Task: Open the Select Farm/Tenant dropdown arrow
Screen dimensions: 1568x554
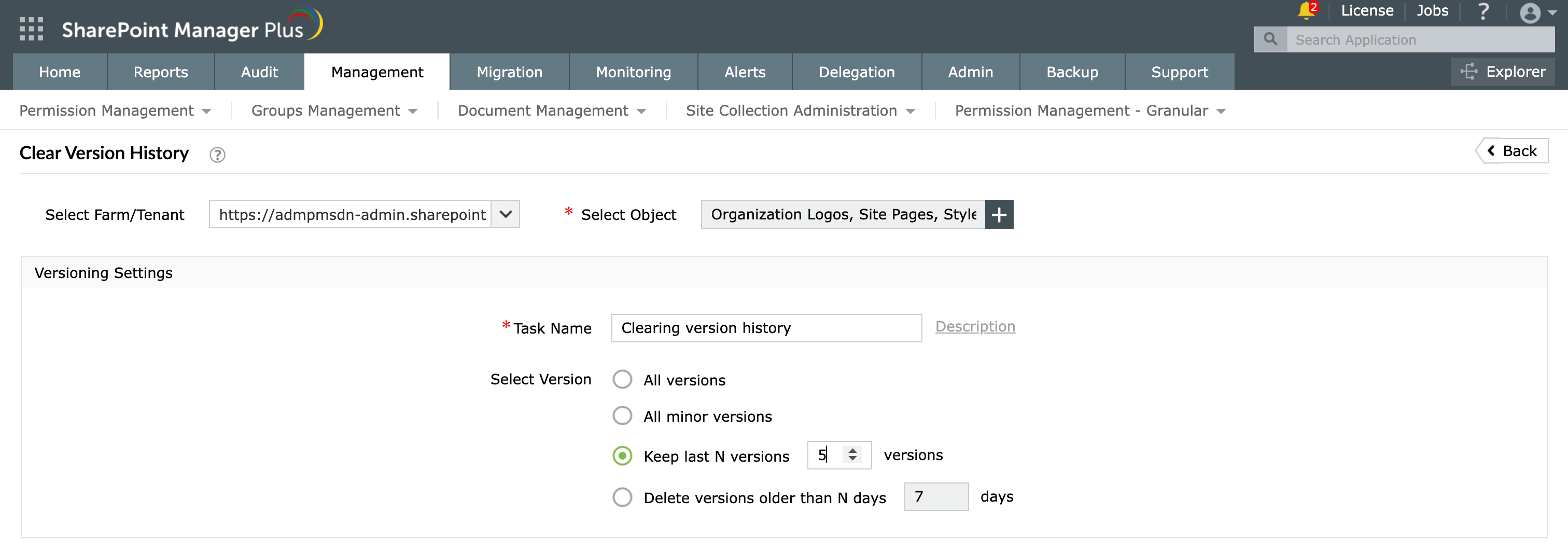Action: (x=505, y=214)
